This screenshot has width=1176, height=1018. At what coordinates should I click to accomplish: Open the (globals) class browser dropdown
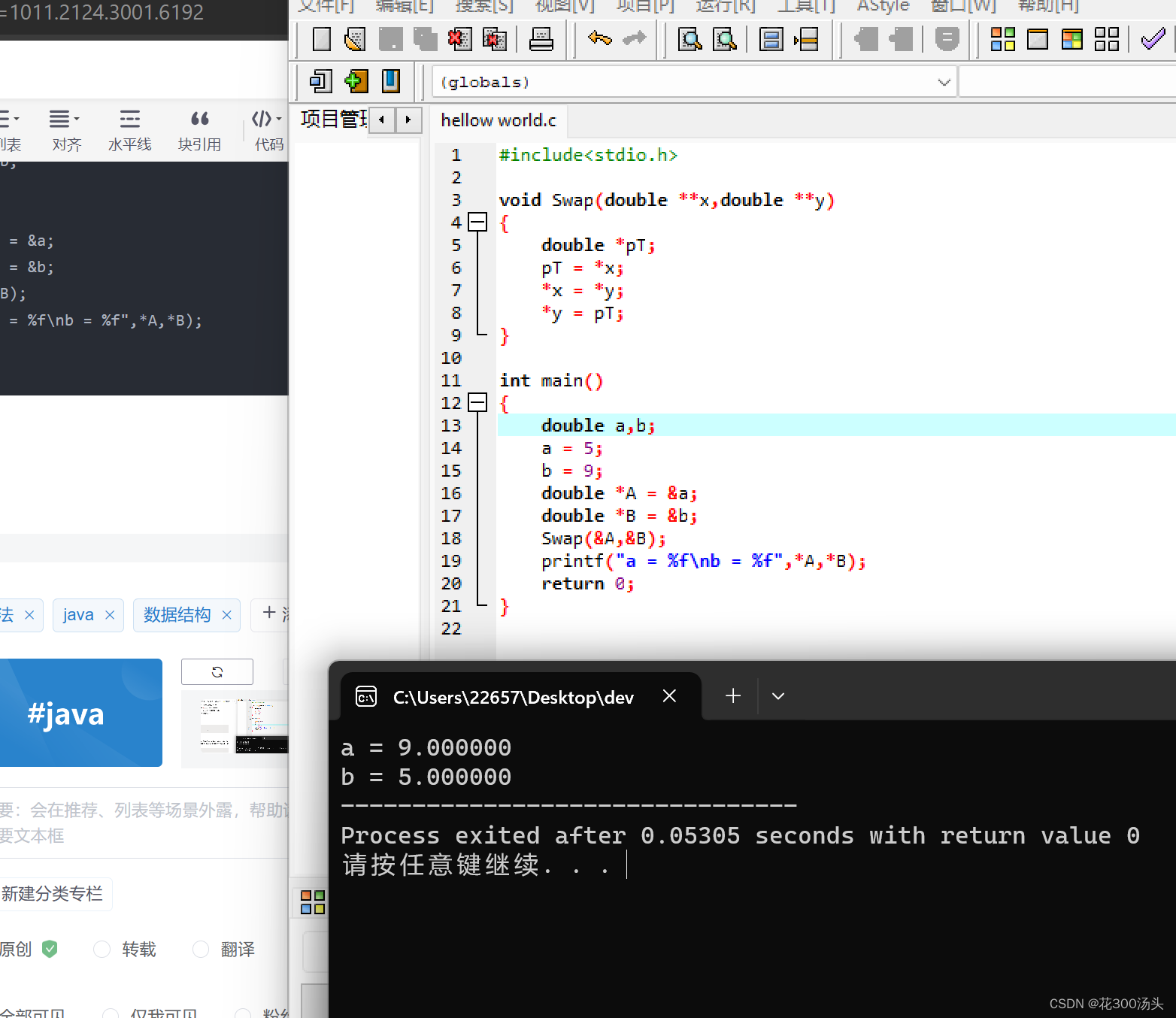click(943, 81)
